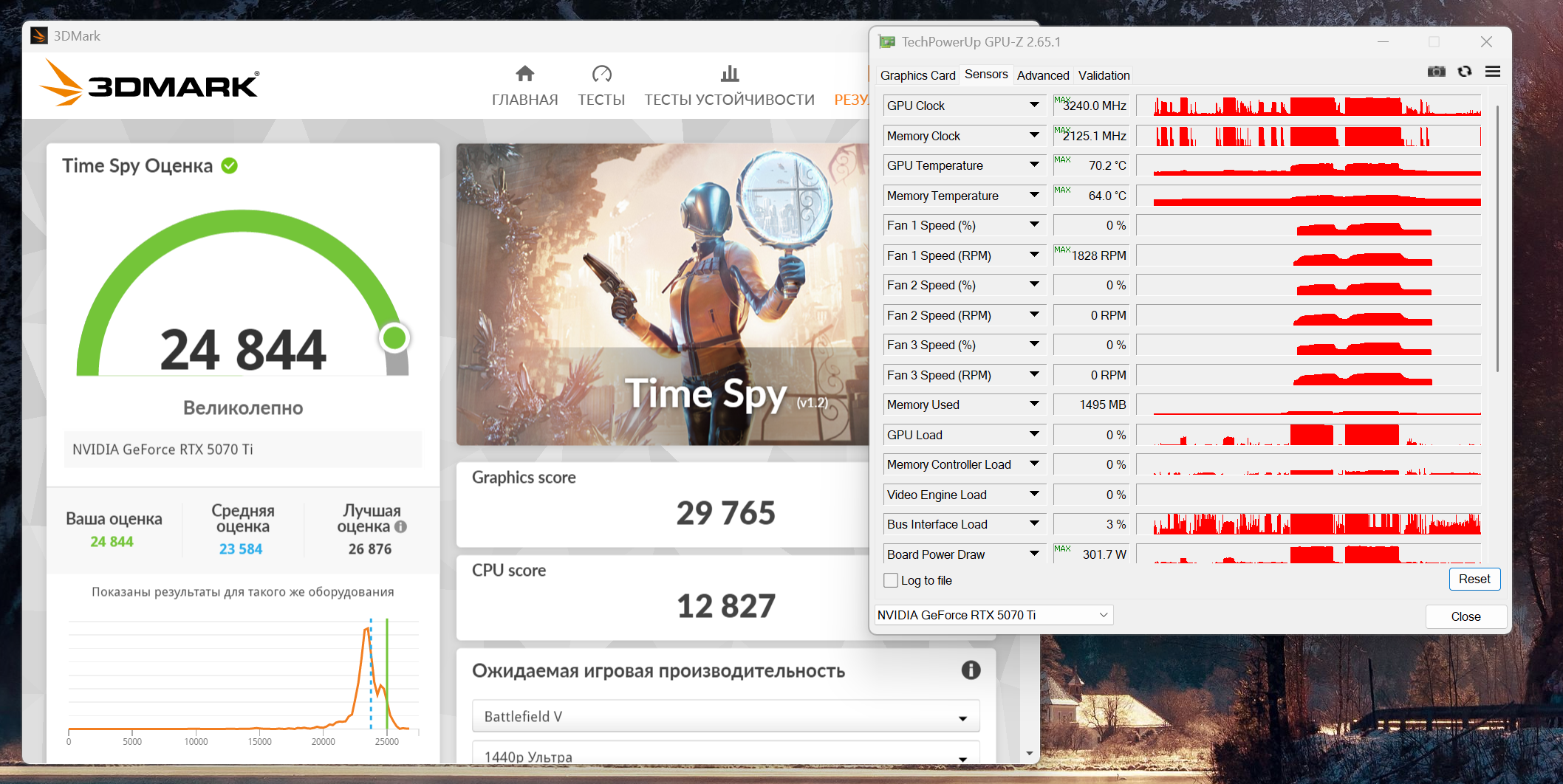Open the GPU-Z hamburger menu

tap(1493, 72)
